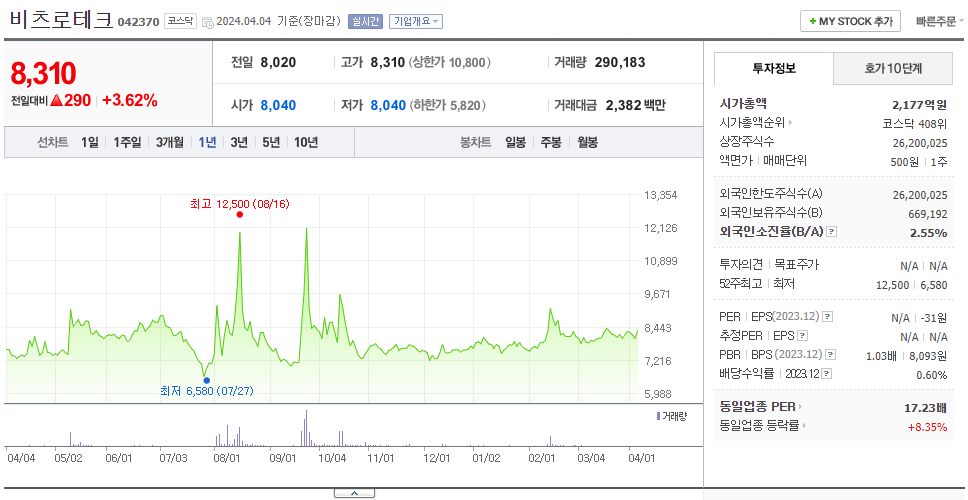
Task: Click the 선차트 label
Action: [52, 143]
